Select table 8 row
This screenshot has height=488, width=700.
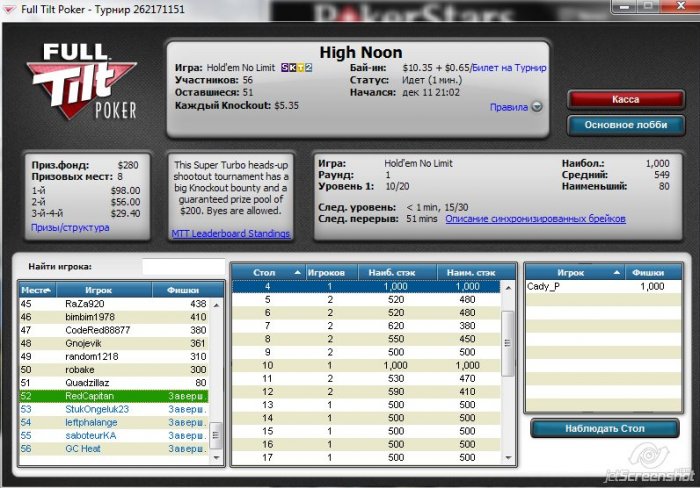tap(366, 339)
